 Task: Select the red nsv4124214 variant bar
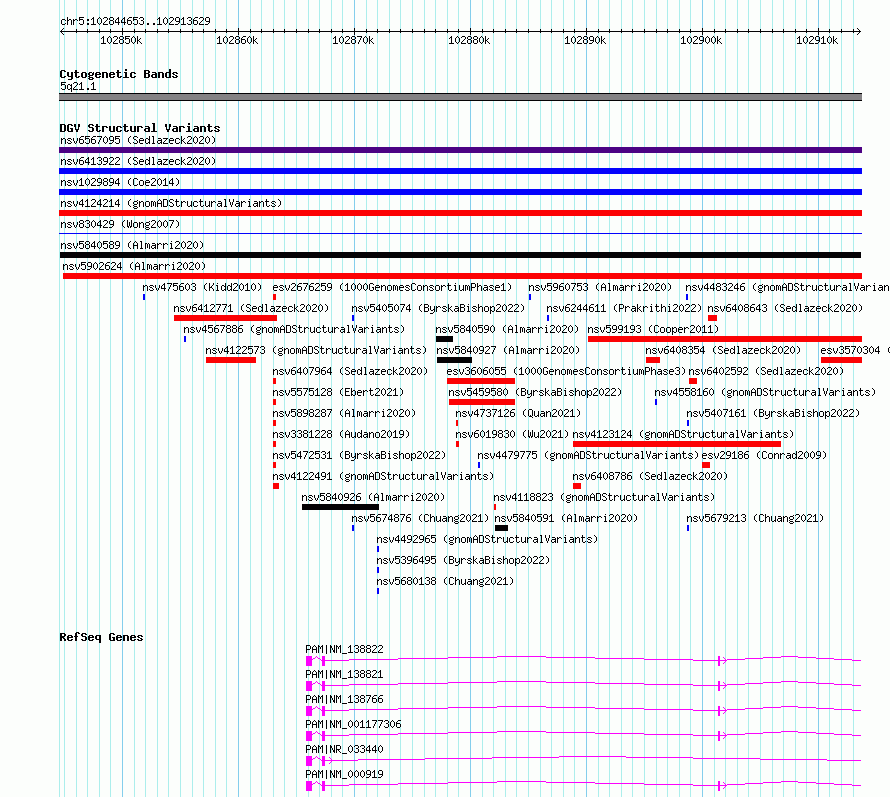tap(460, 213)
